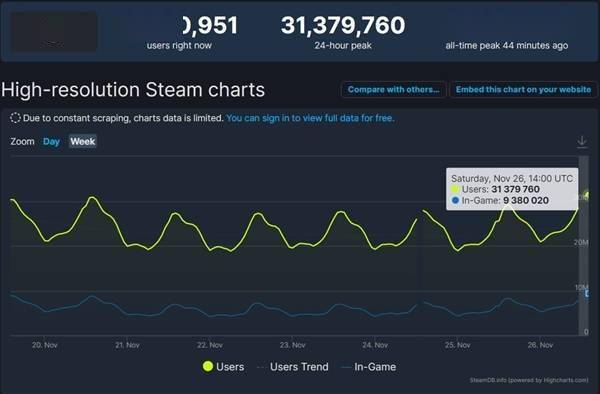Click the 23. Nov date label on axis
The image size is (600, 394).
coord(293,345)
